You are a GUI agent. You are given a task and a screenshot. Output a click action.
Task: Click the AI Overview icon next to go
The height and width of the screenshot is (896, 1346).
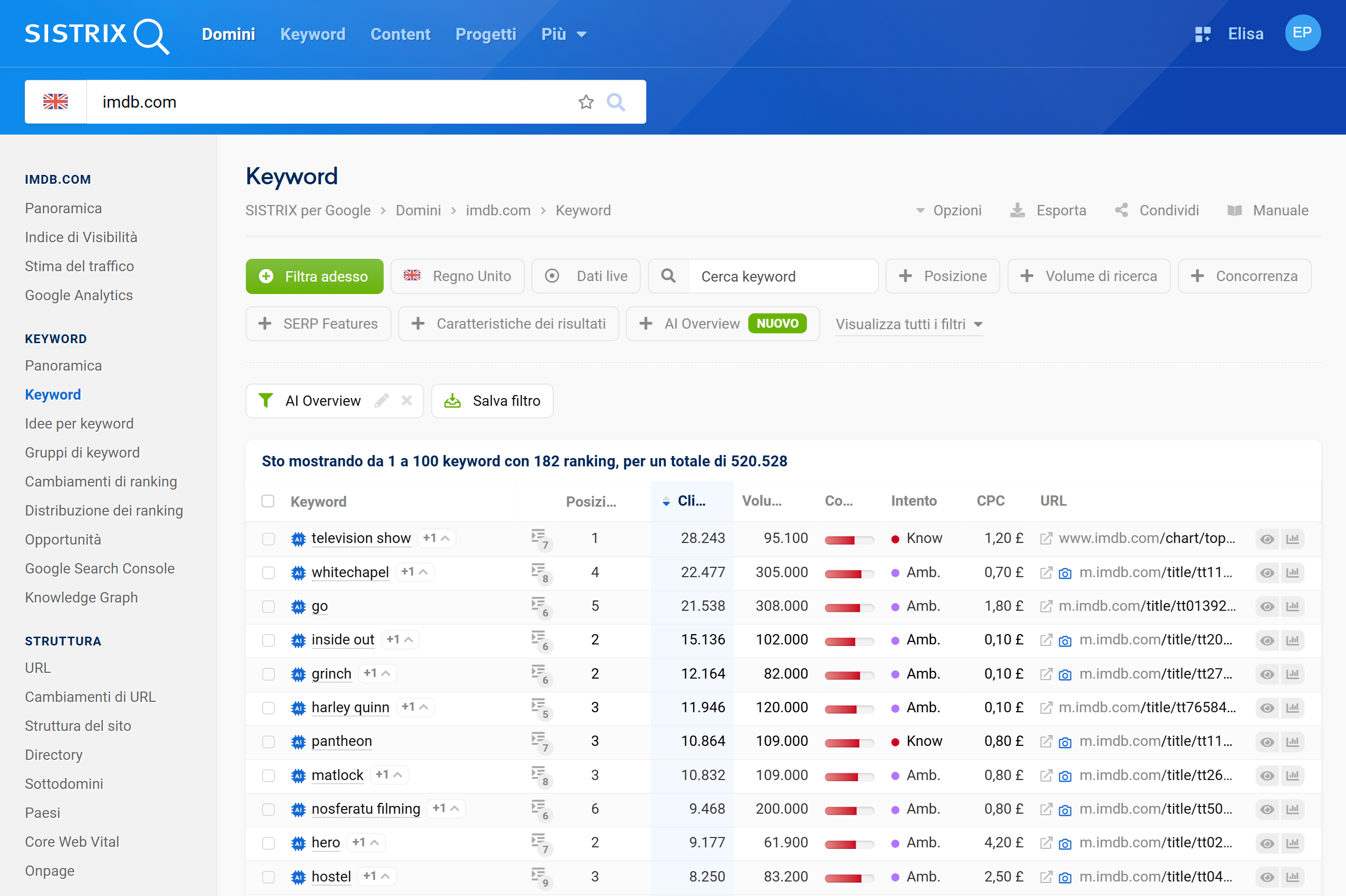298,606
